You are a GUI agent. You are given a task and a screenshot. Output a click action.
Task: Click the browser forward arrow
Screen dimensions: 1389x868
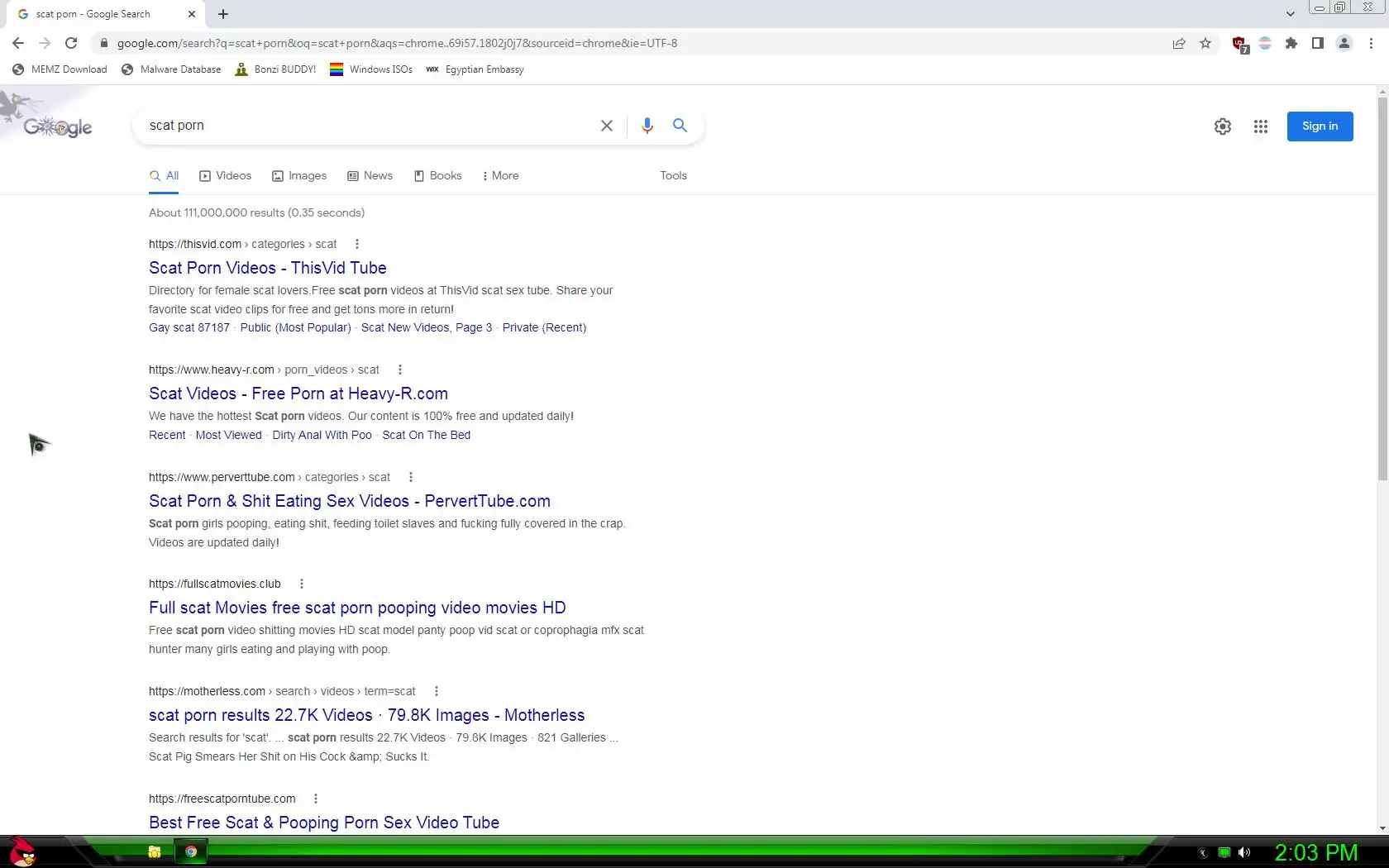pyautogui.click(x=45, y=43)
